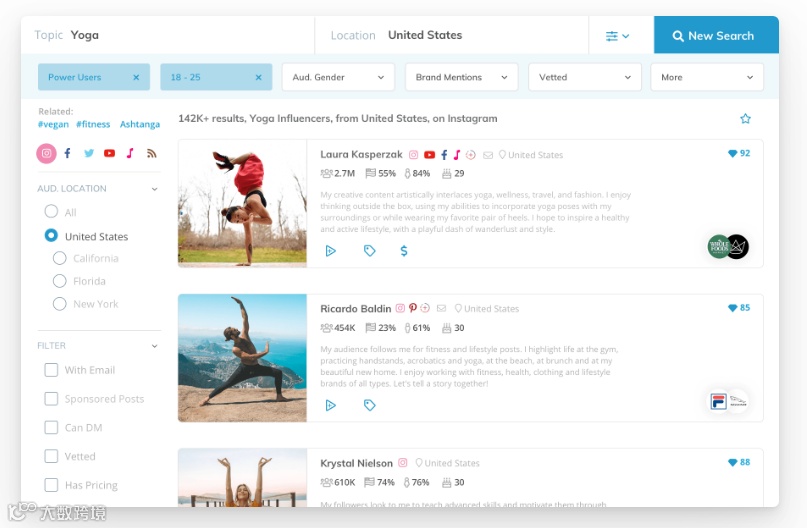Collapse the AUD. LOCATION section chevron
Viewport: 807px width, 528px height.
click(x=154, y=189)
